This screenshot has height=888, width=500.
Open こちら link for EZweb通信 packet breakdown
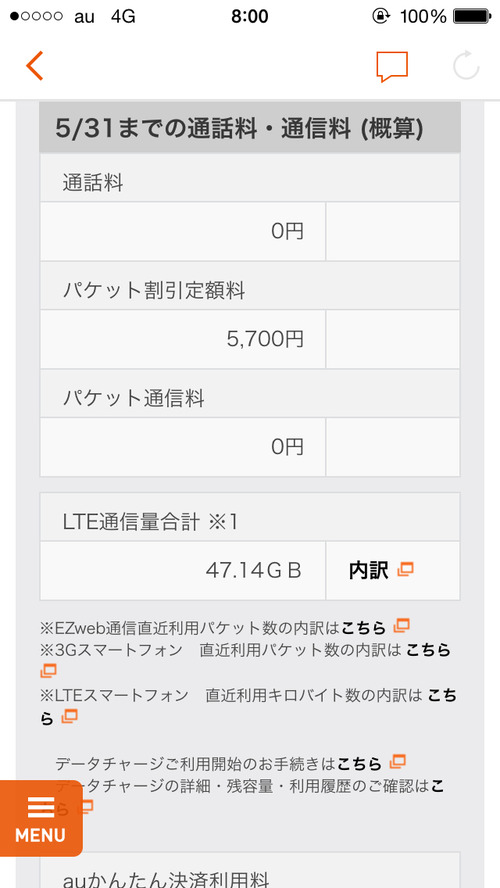coord(365,627)
